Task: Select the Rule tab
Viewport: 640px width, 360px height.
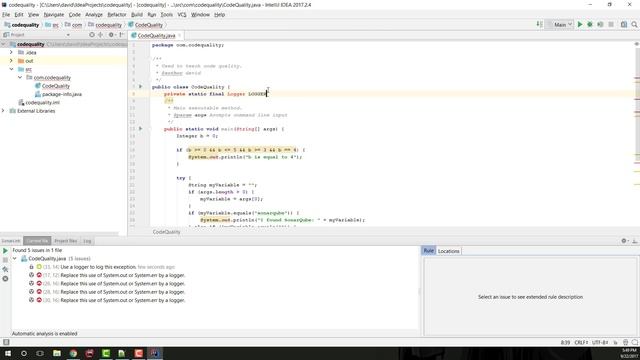Action: pyautogui.click(x=429, y=251)
